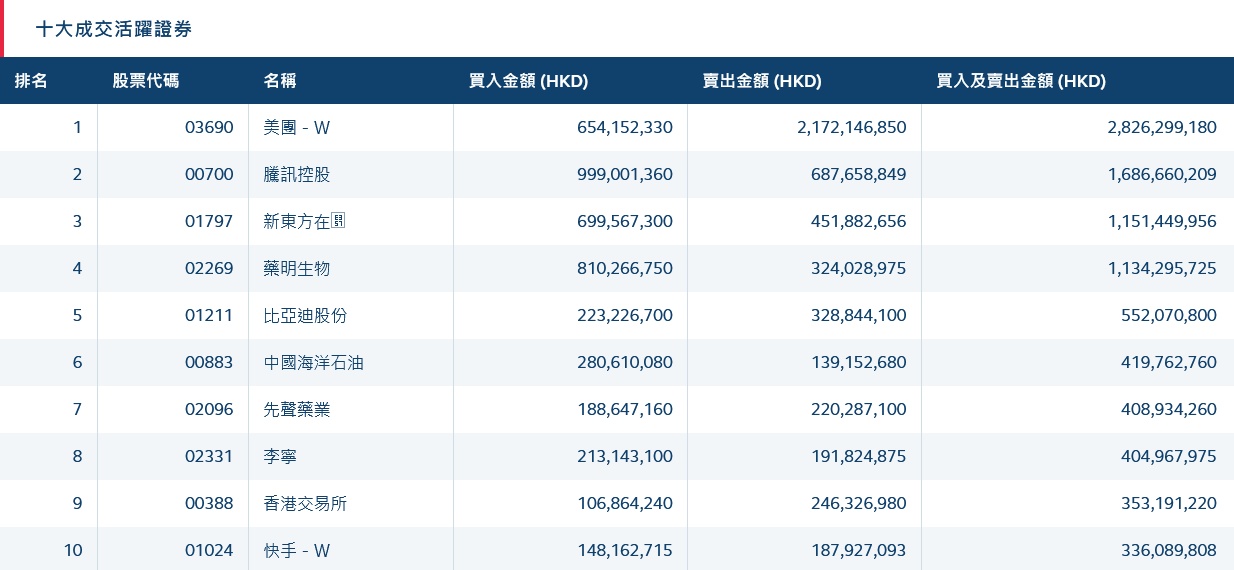Image resolution: width=1234 pixels, height=570 pixels.
Task: Select sell amount 687,658,849
Action: pos(859,174)
